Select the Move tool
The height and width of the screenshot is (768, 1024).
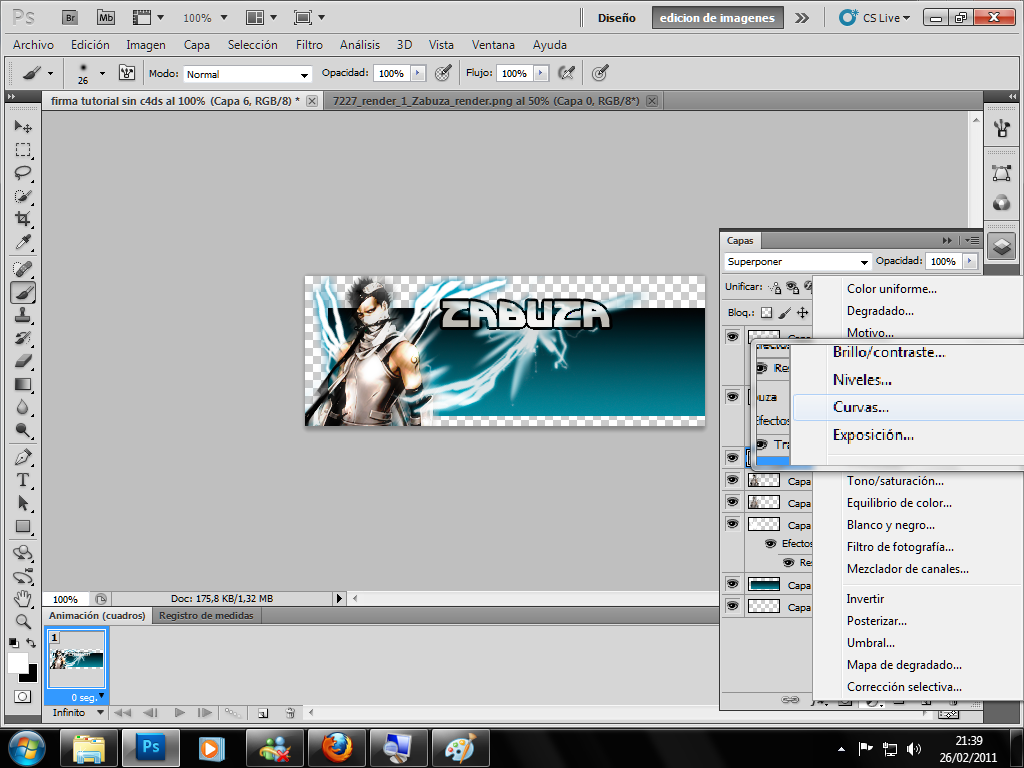pos(23,126)
